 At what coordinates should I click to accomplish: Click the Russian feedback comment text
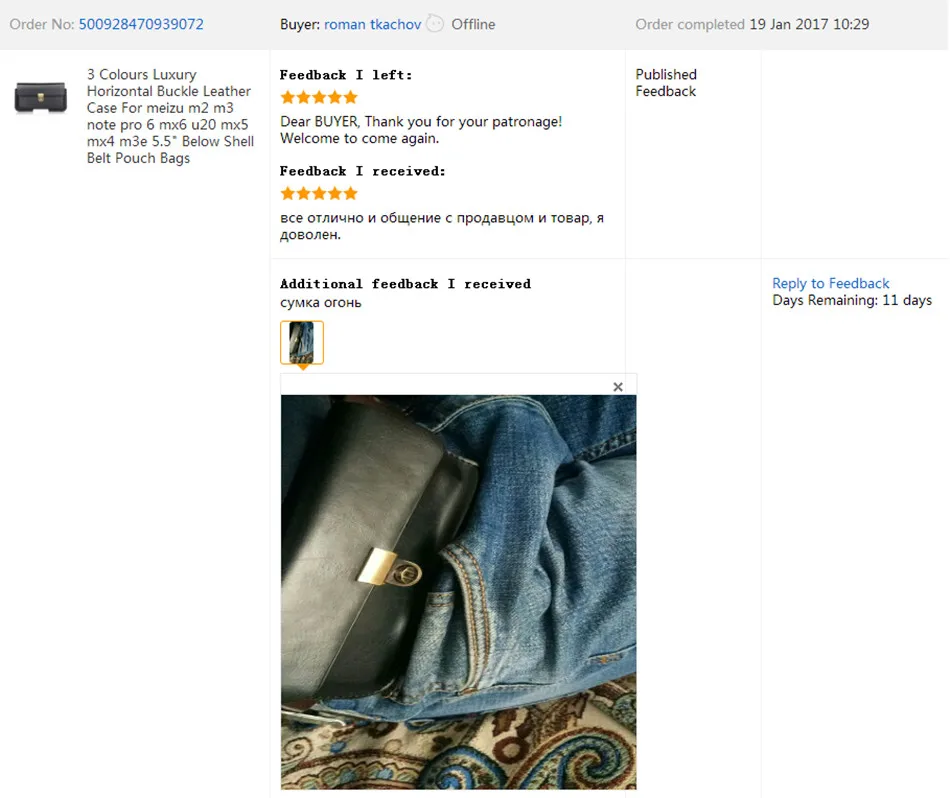click(442, 226)
